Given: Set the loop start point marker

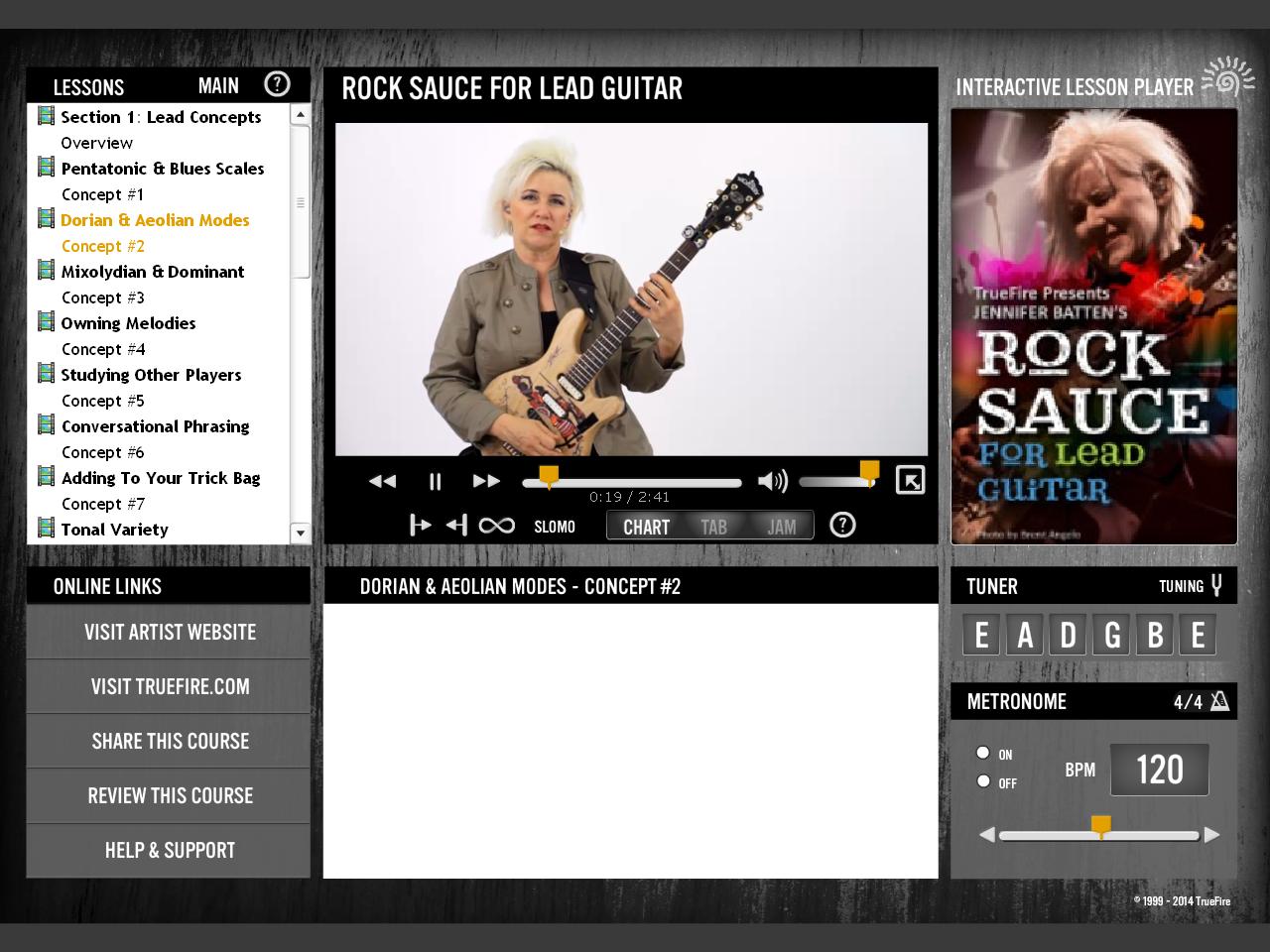Looking at the screenshot, I should pos(420,525).
